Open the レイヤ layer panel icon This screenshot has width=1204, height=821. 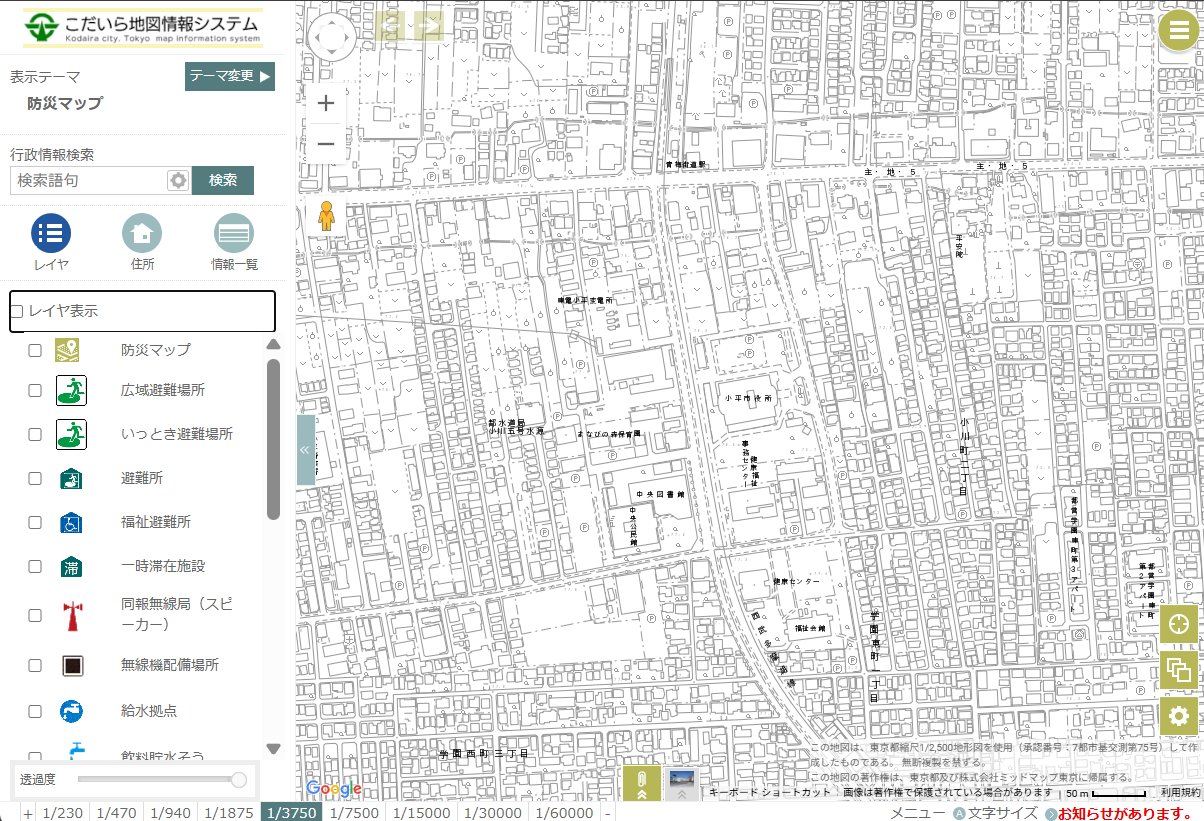pos(51,234)
